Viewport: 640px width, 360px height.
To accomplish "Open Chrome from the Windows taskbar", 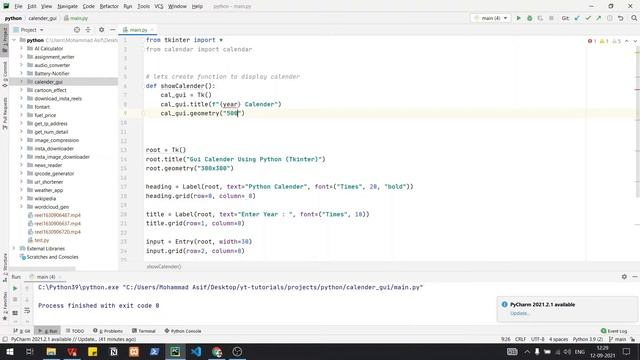I will (x=217, y=351).
